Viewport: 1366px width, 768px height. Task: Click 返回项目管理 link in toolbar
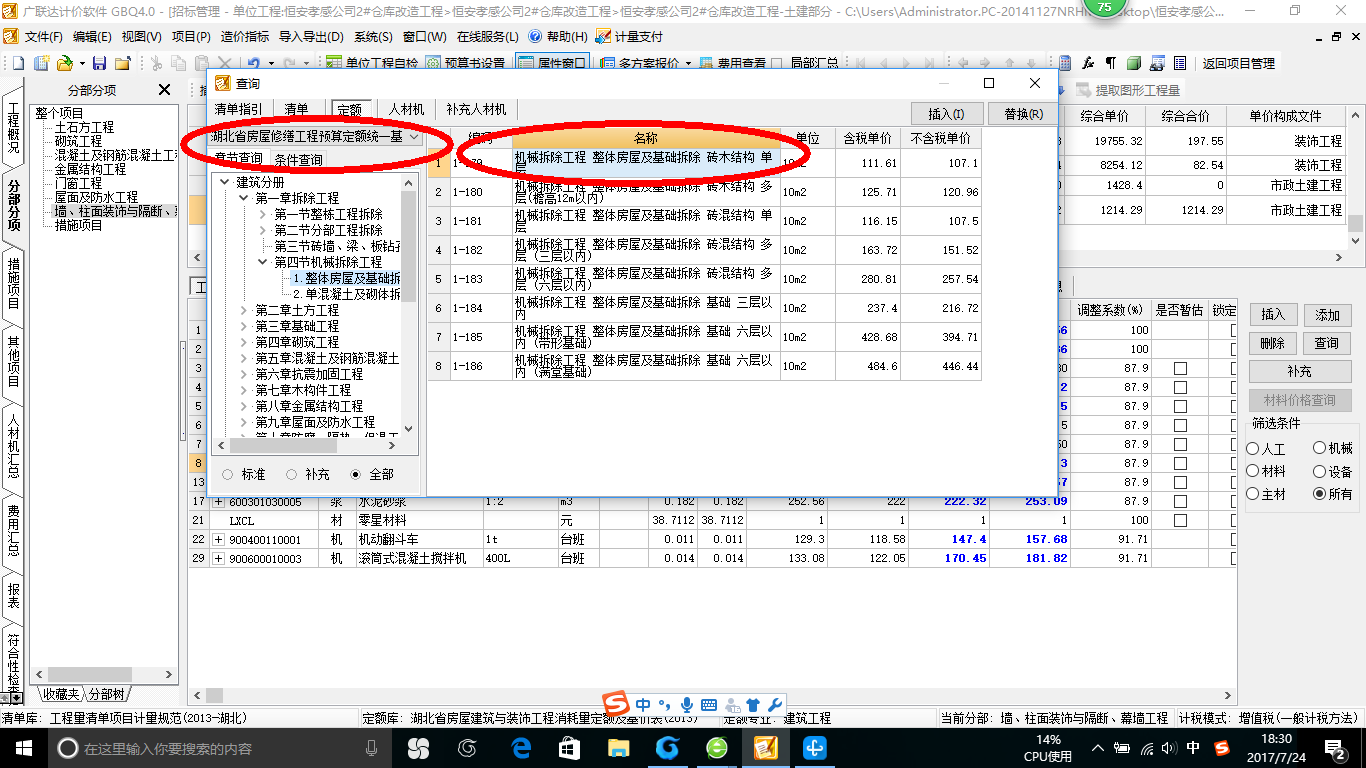coord(1238,63)
